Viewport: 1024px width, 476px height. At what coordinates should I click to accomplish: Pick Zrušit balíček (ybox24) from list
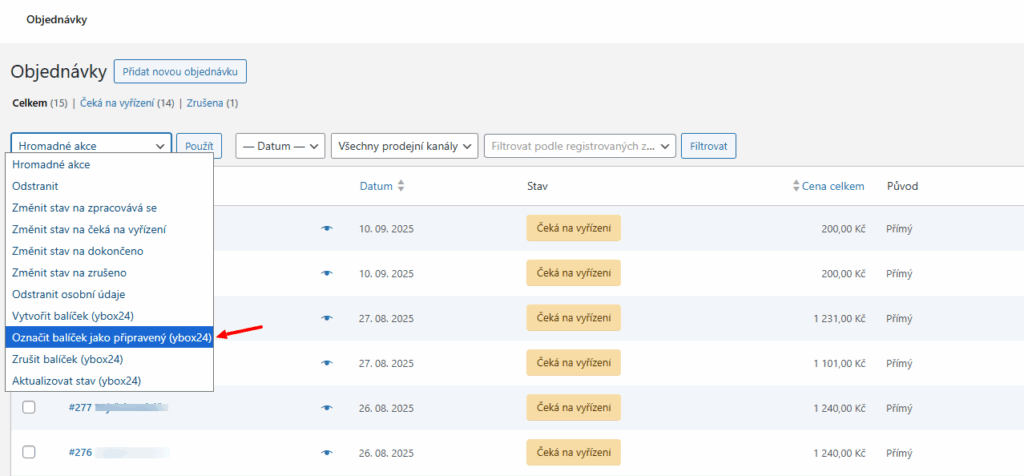[67, 359]
